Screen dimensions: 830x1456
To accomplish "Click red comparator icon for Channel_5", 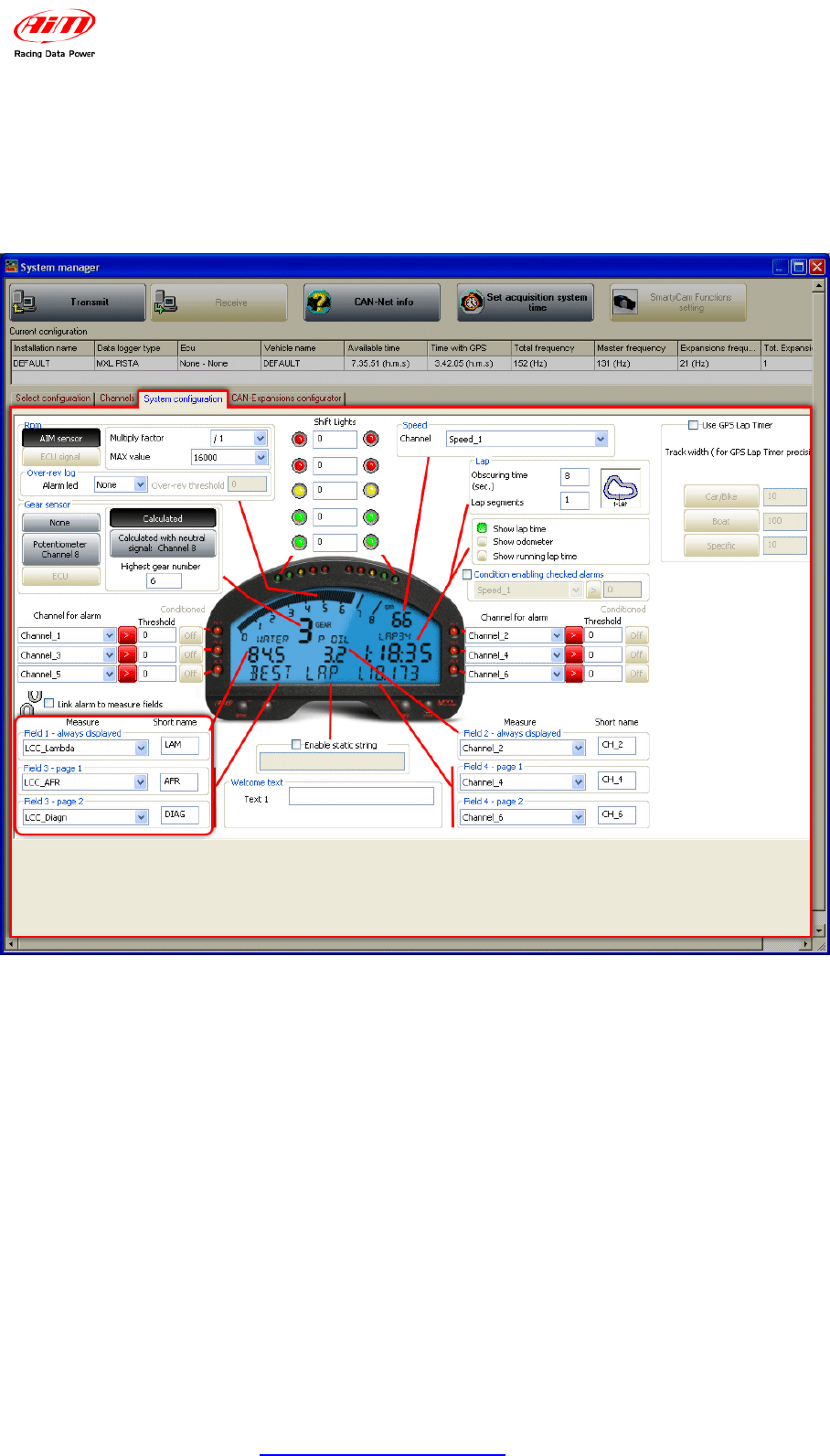I will (x=127, y=675).
